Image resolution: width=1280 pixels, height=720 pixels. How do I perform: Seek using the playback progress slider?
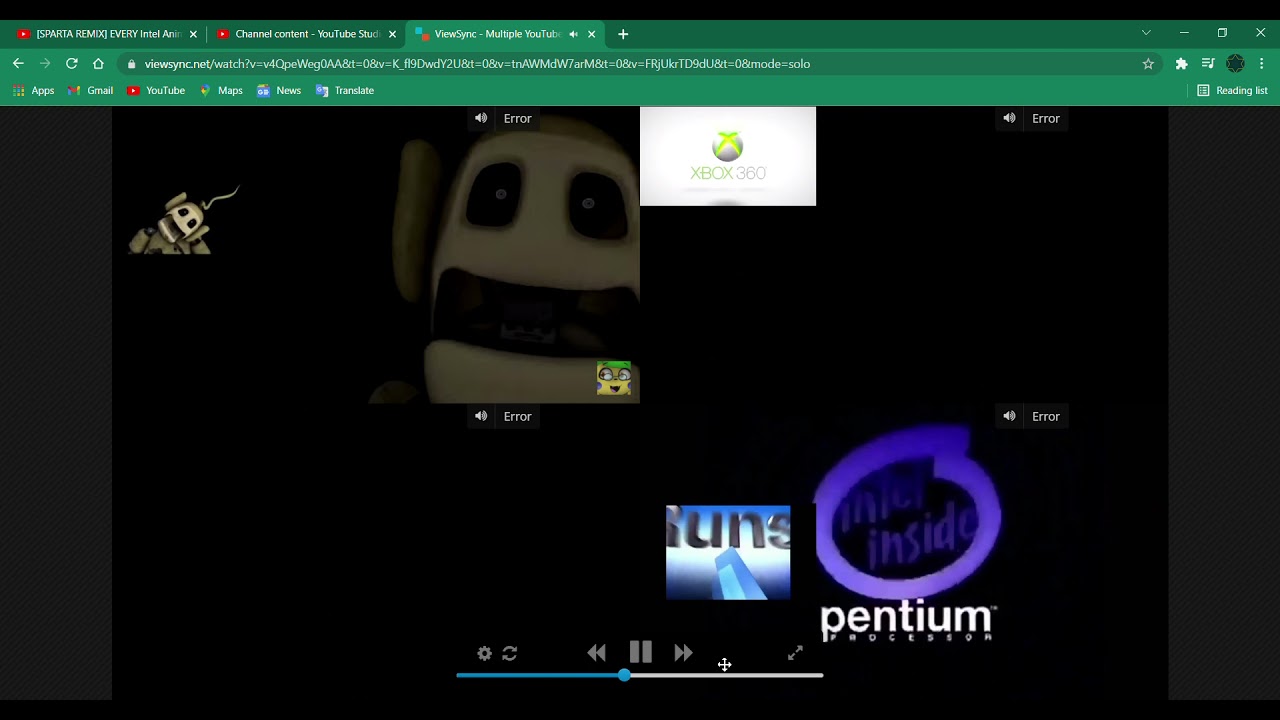640,676
